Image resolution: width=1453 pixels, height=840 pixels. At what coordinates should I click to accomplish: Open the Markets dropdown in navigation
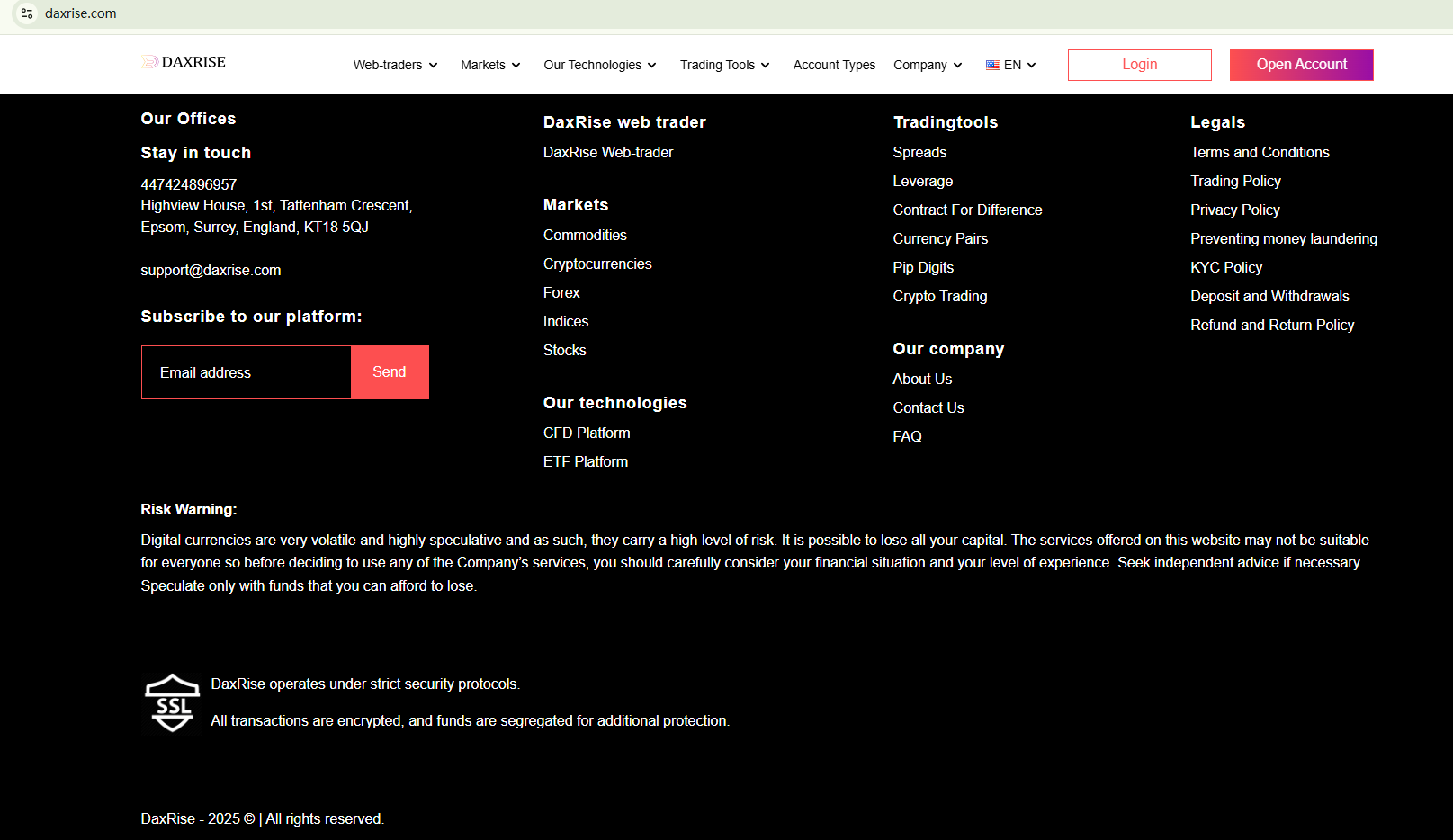click(x=490, y=65)
